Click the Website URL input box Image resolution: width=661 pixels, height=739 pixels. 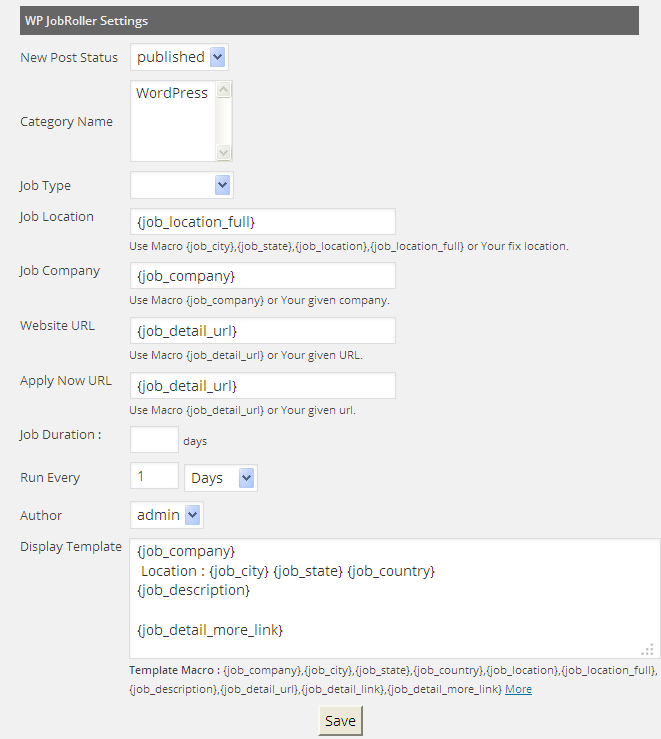(262, 330)
